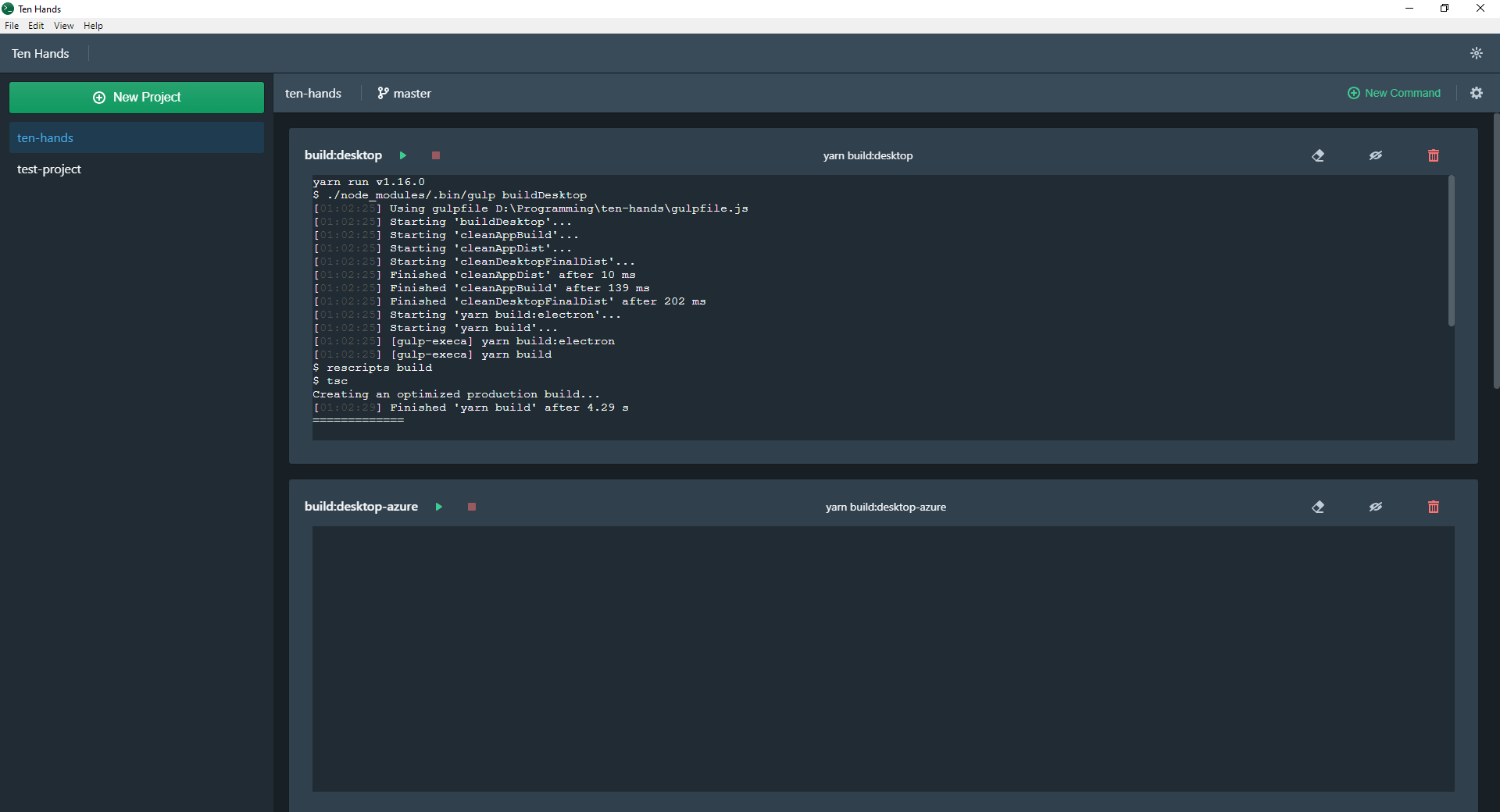Open the View menu
Screen dimensions: 1500x812
point(63,26)
